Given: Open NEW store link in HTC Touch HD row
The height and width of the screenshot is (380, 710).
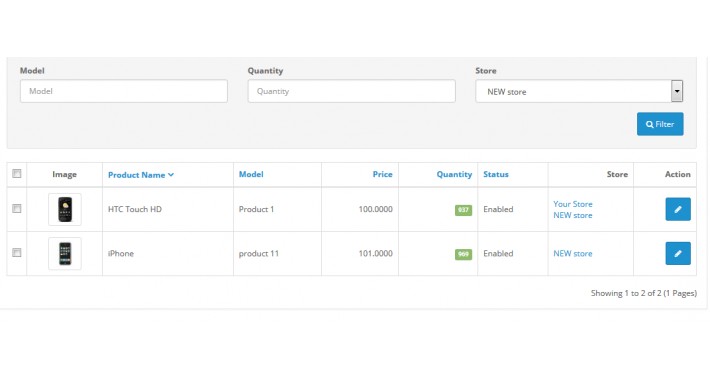Looking at the screenshot, I should [573, 215].
